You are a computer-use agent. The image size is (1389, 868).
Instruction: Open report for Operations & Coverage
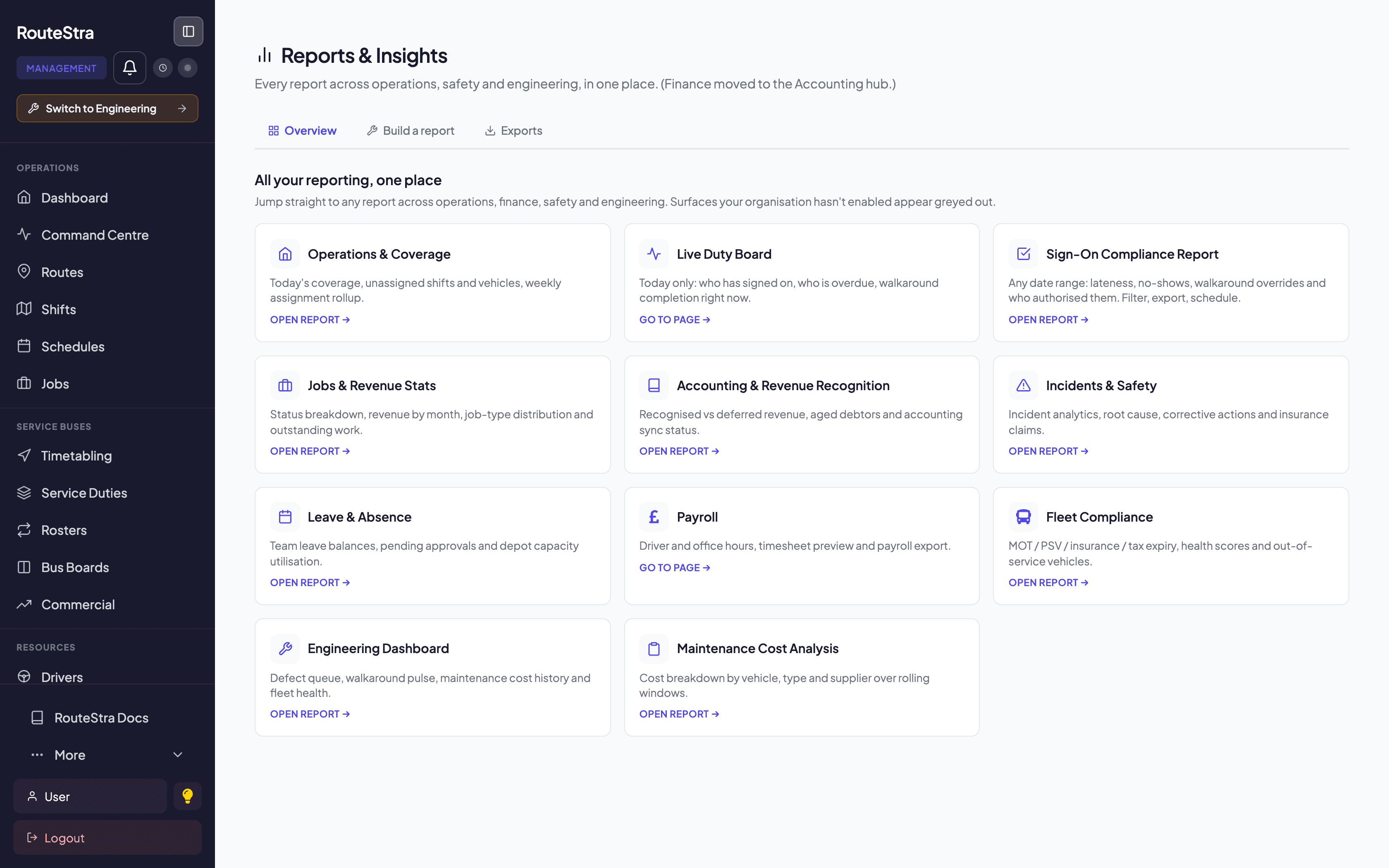(x=310, y=320)
